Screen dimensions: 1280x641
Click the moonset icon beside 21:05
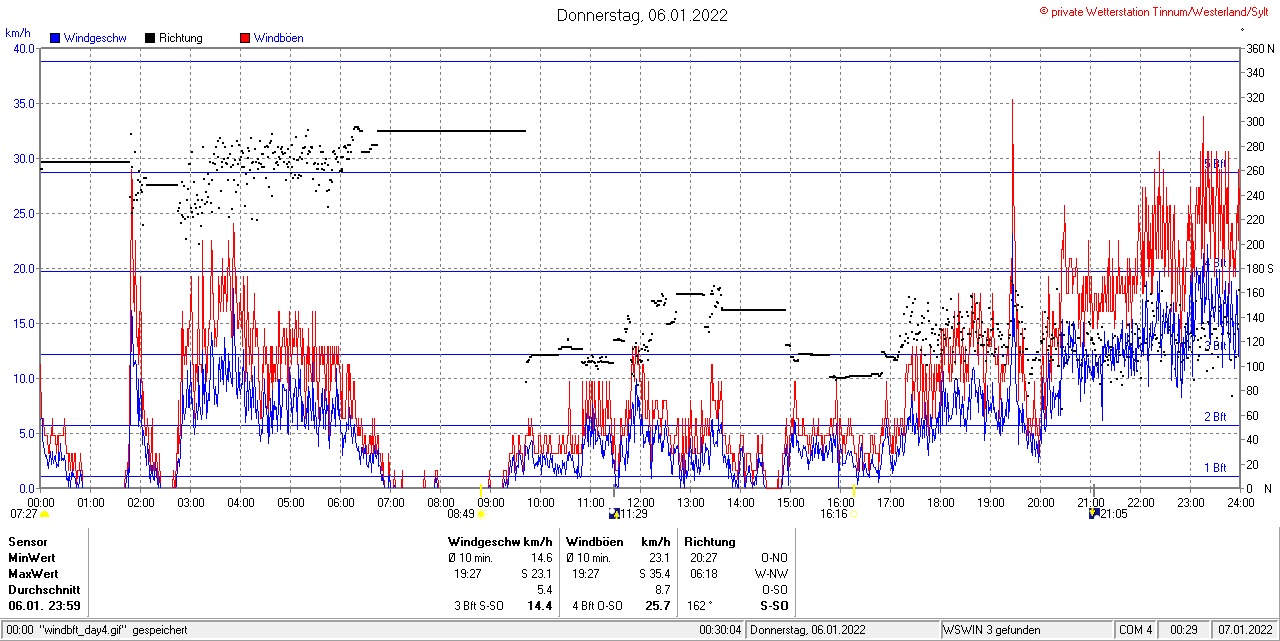1094,514
